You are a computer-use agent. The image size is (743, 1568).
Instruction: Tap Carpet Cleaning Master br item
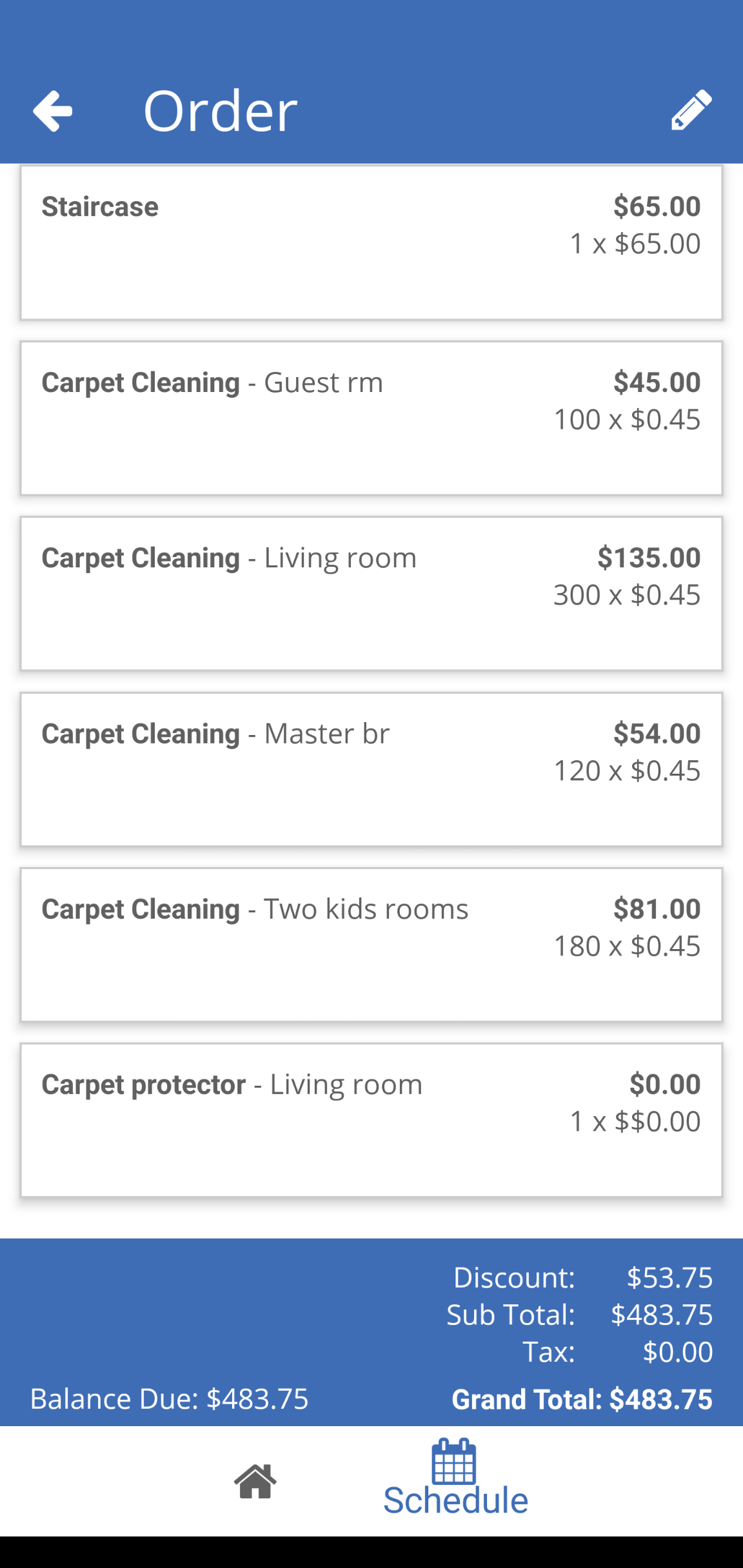pyautogui.click(x=371, y=769)
